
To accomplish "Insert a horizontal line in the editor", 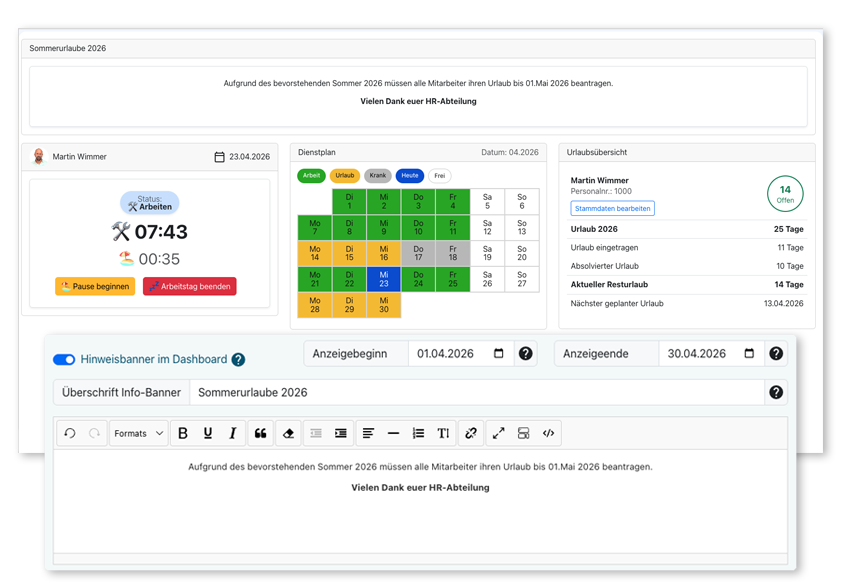I will click(392, 433).
